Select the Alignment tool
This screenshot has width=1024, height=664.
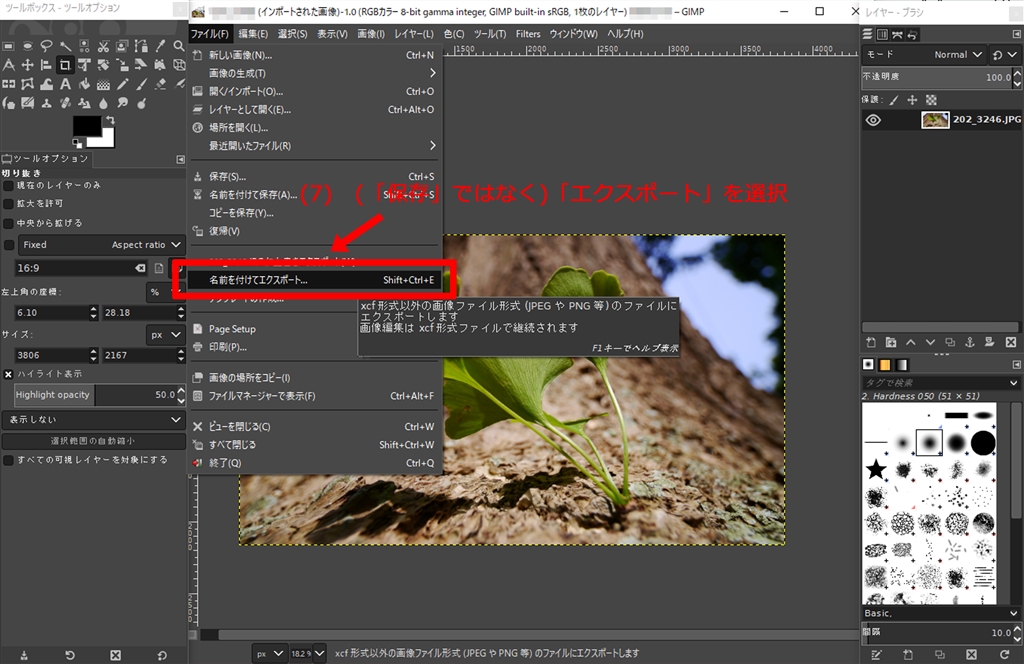(x=46, y=65)
